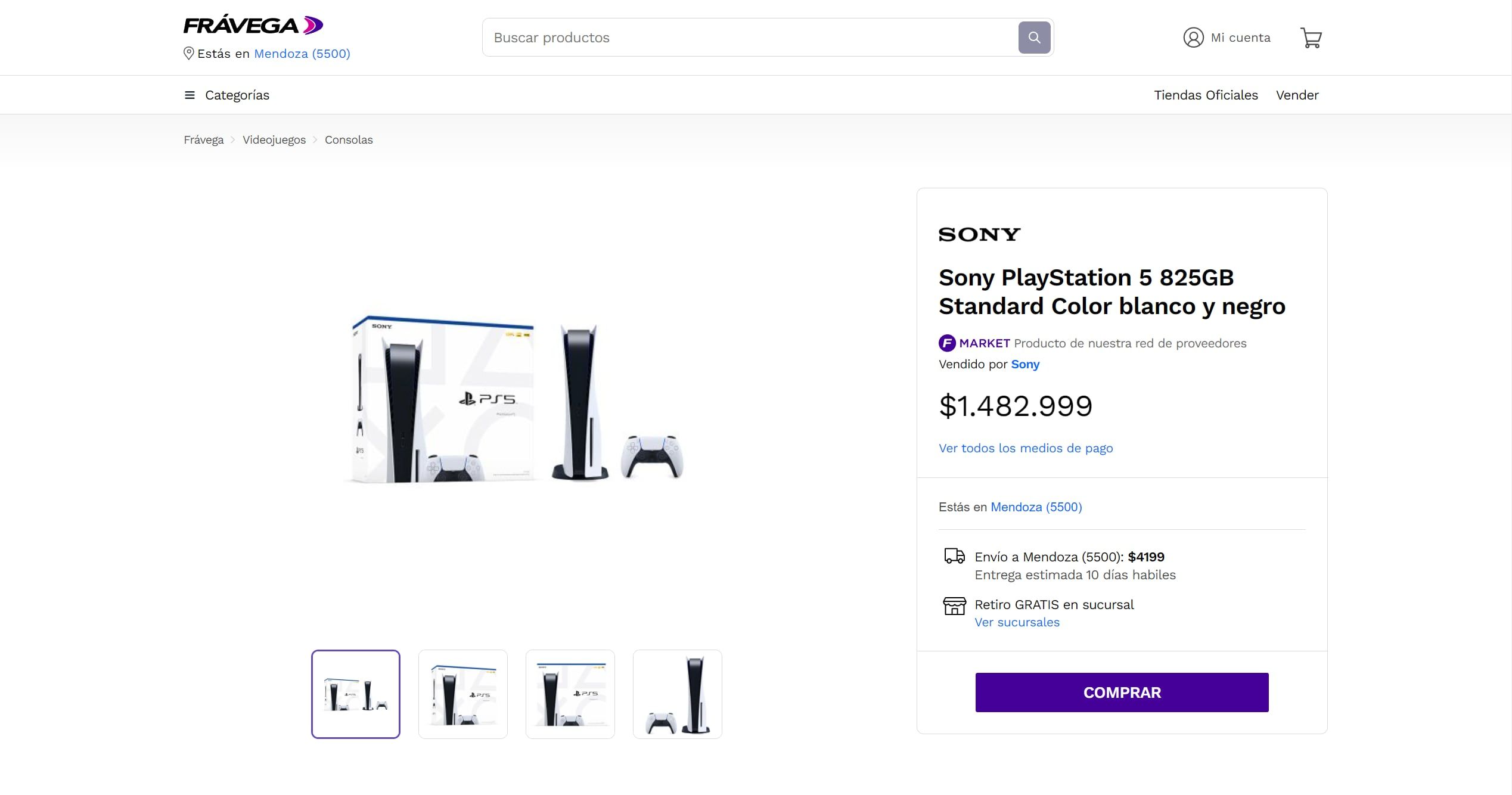1512x795 pixels.
Task: Open the shopping cart
Action: click(x=1311, y=37)
